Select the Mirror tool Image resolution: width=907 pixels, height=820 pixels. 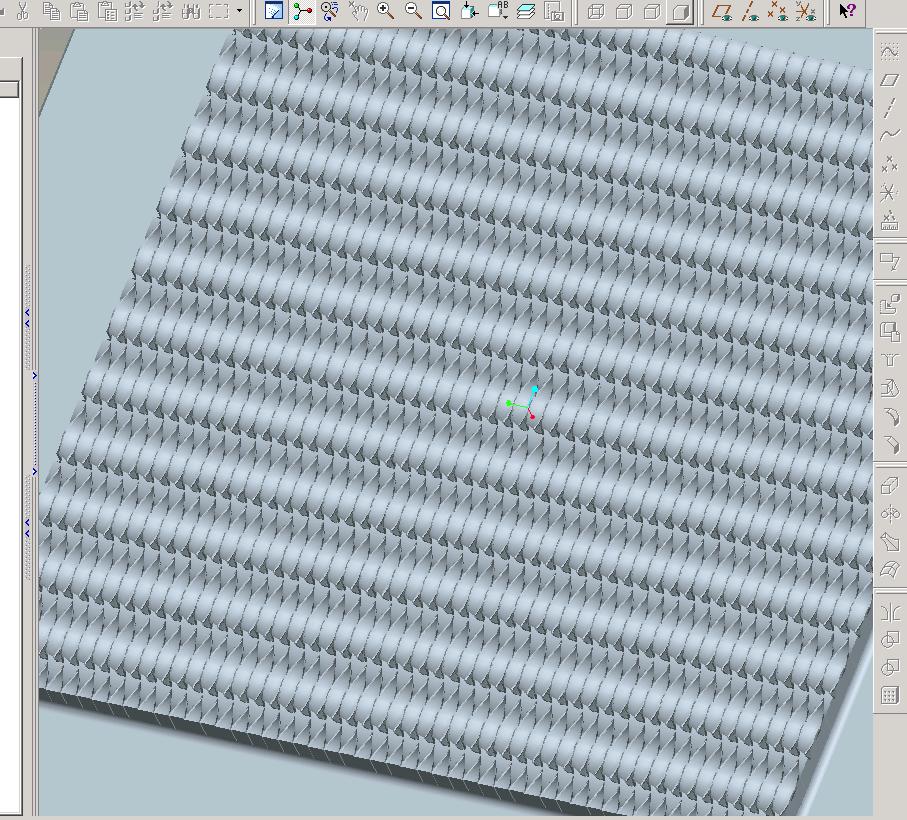(x=890, y=611)
